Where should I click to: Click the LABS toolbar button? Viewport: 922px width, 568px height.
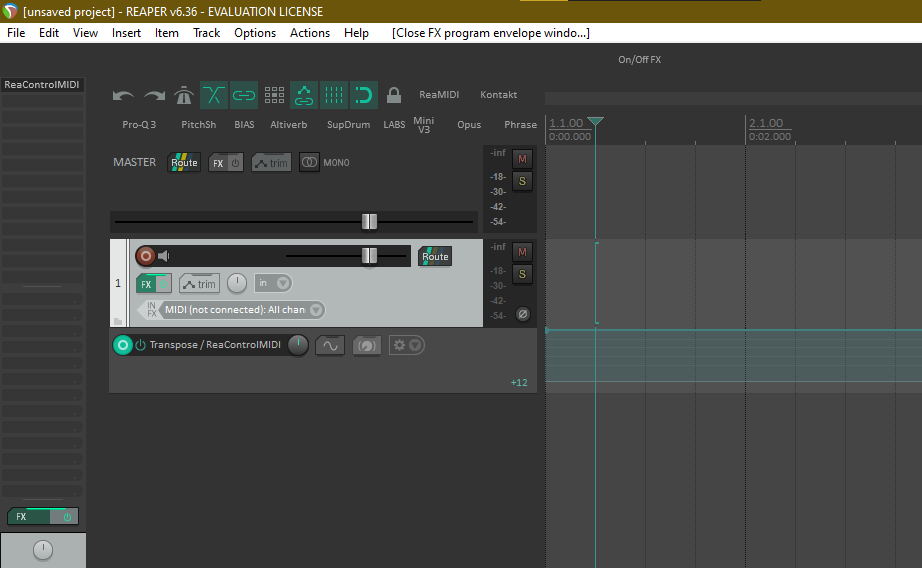pos(394,125)
